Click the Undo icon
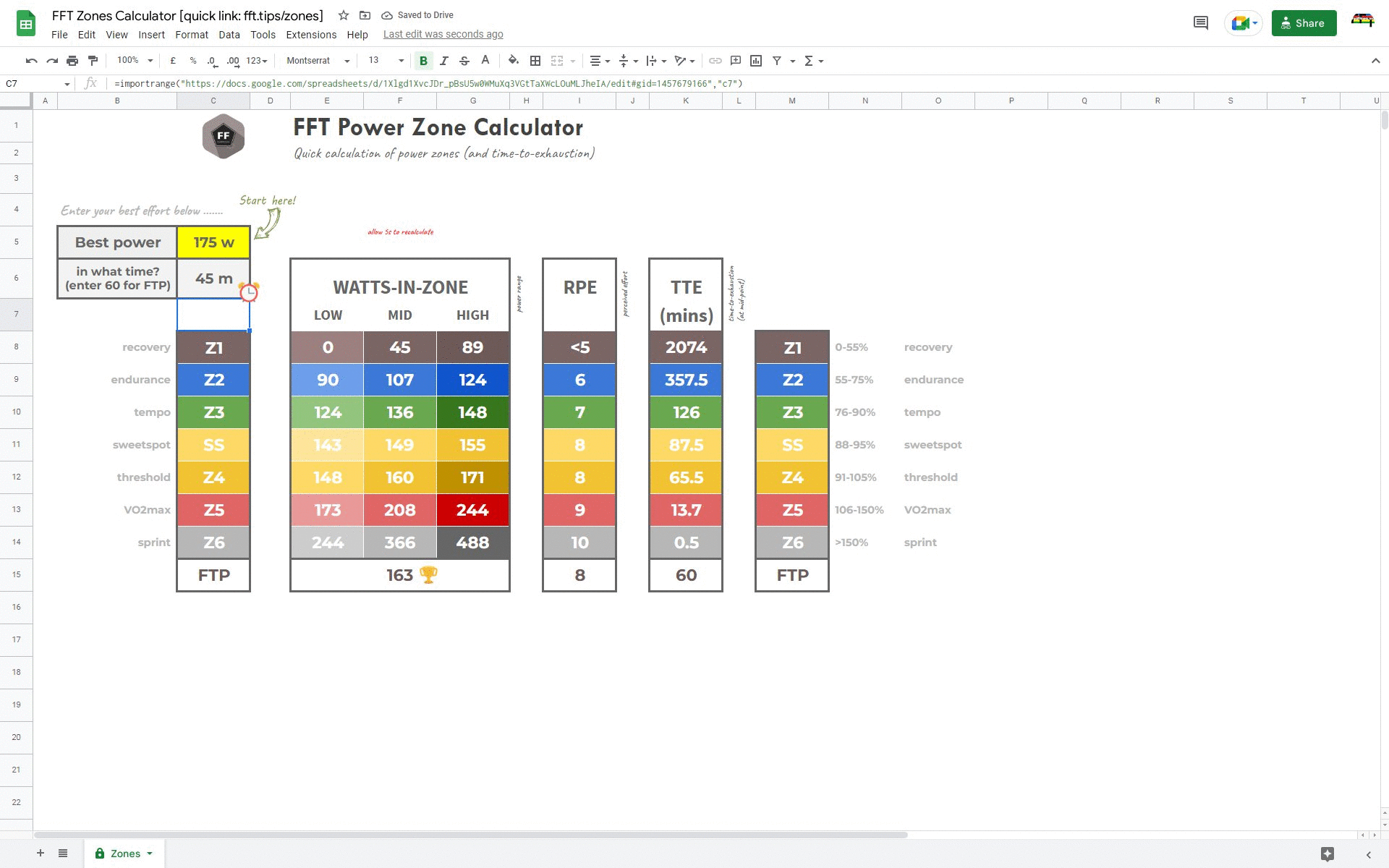This screenshot has width=1389, height=868. point(31,61)
